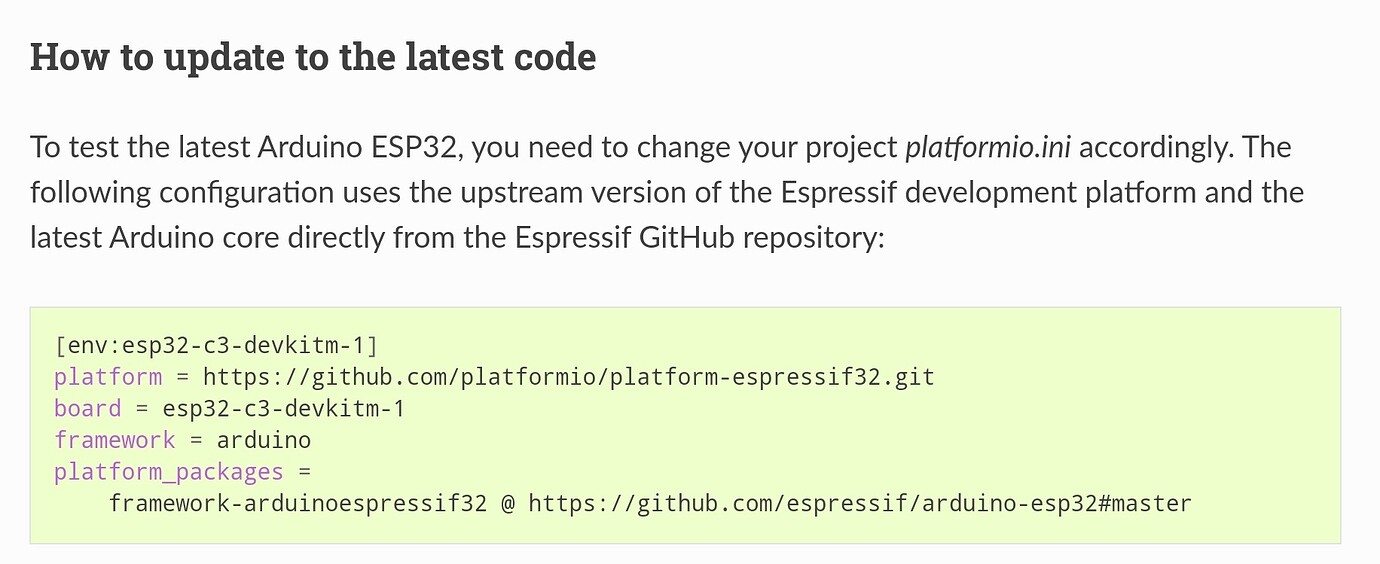Image resolution: width=1380 pixels, height=564 pixels.
Task: Click the purple 'platform' key in code
Action: coord(108,378)
